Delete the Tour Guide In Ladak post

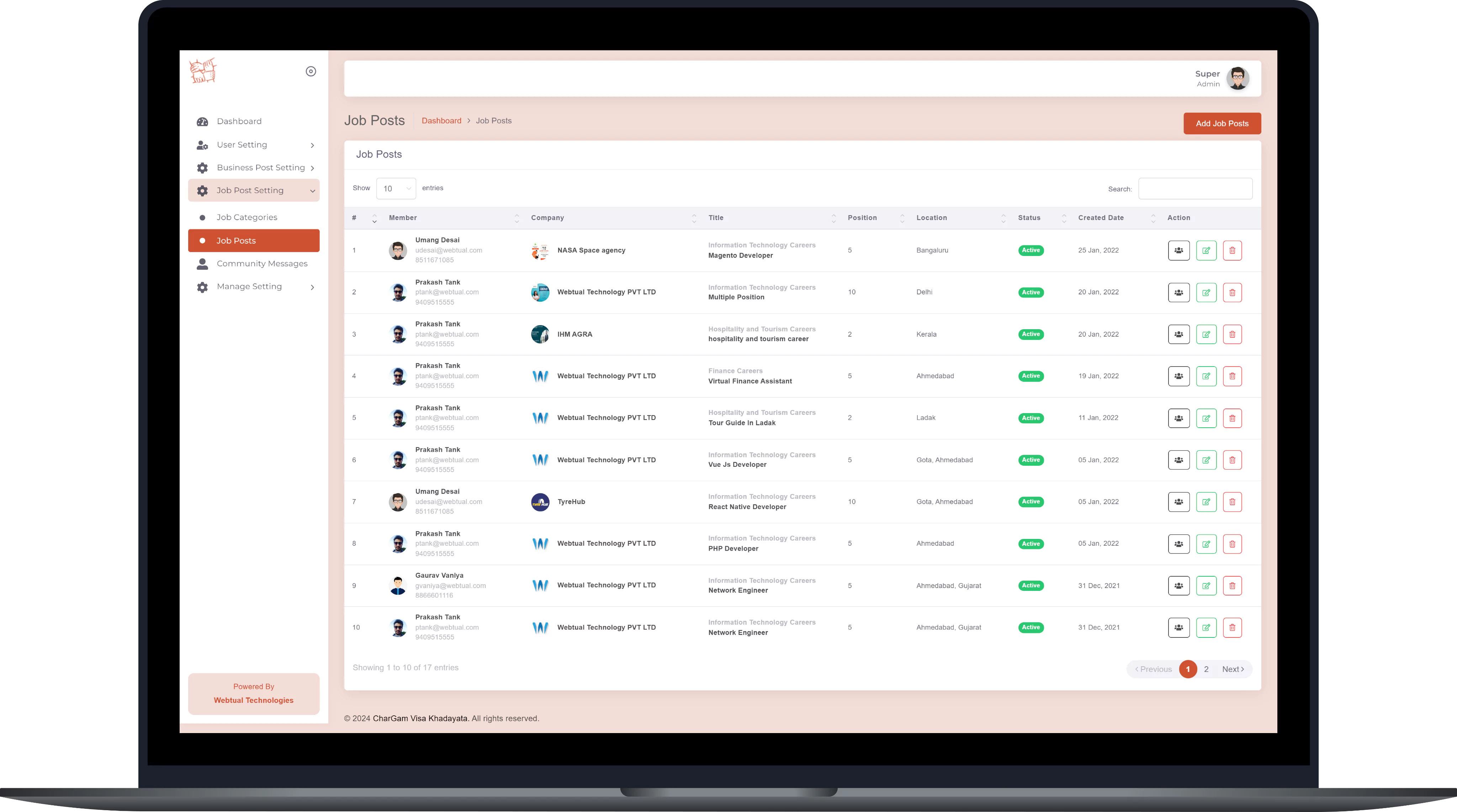point(1232,418)
